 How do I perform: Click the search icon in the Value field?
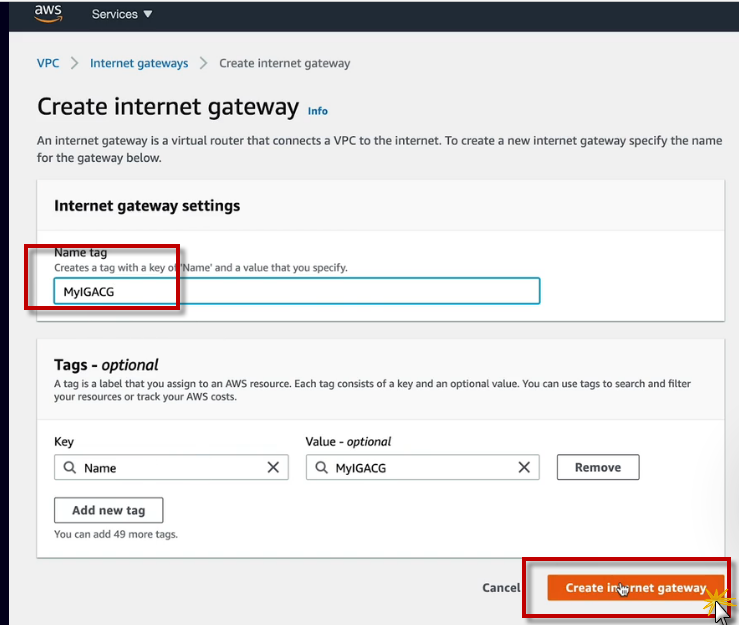321,467
